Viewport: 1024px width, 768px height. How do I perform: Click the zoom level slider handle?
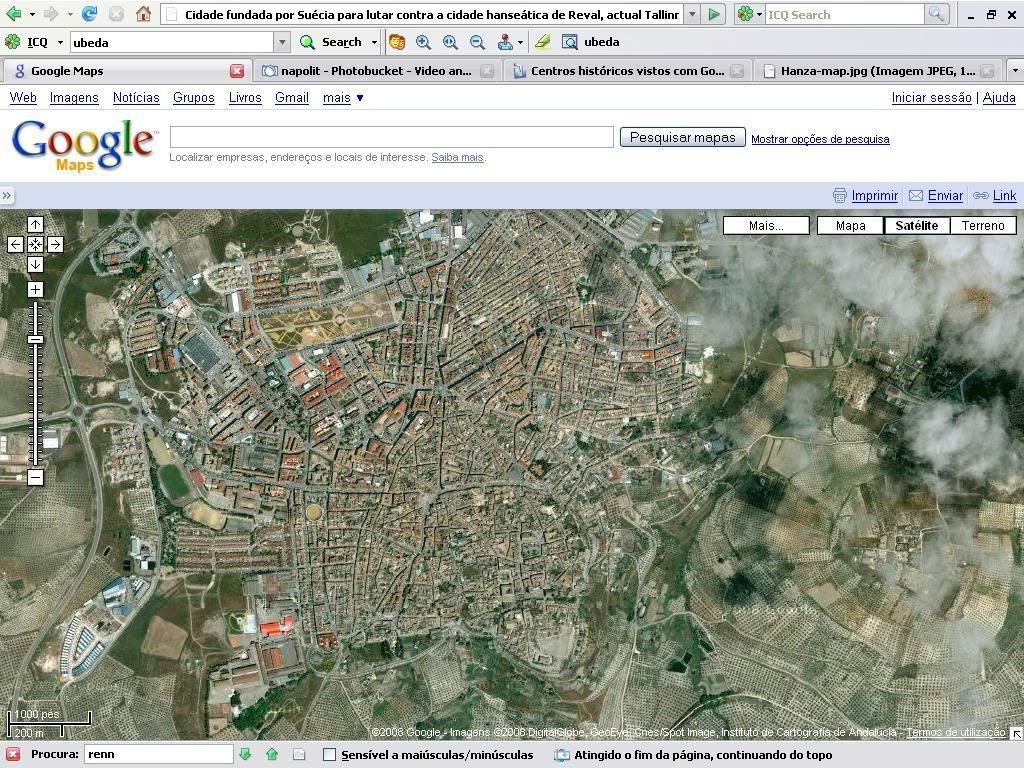pos(35,340)
